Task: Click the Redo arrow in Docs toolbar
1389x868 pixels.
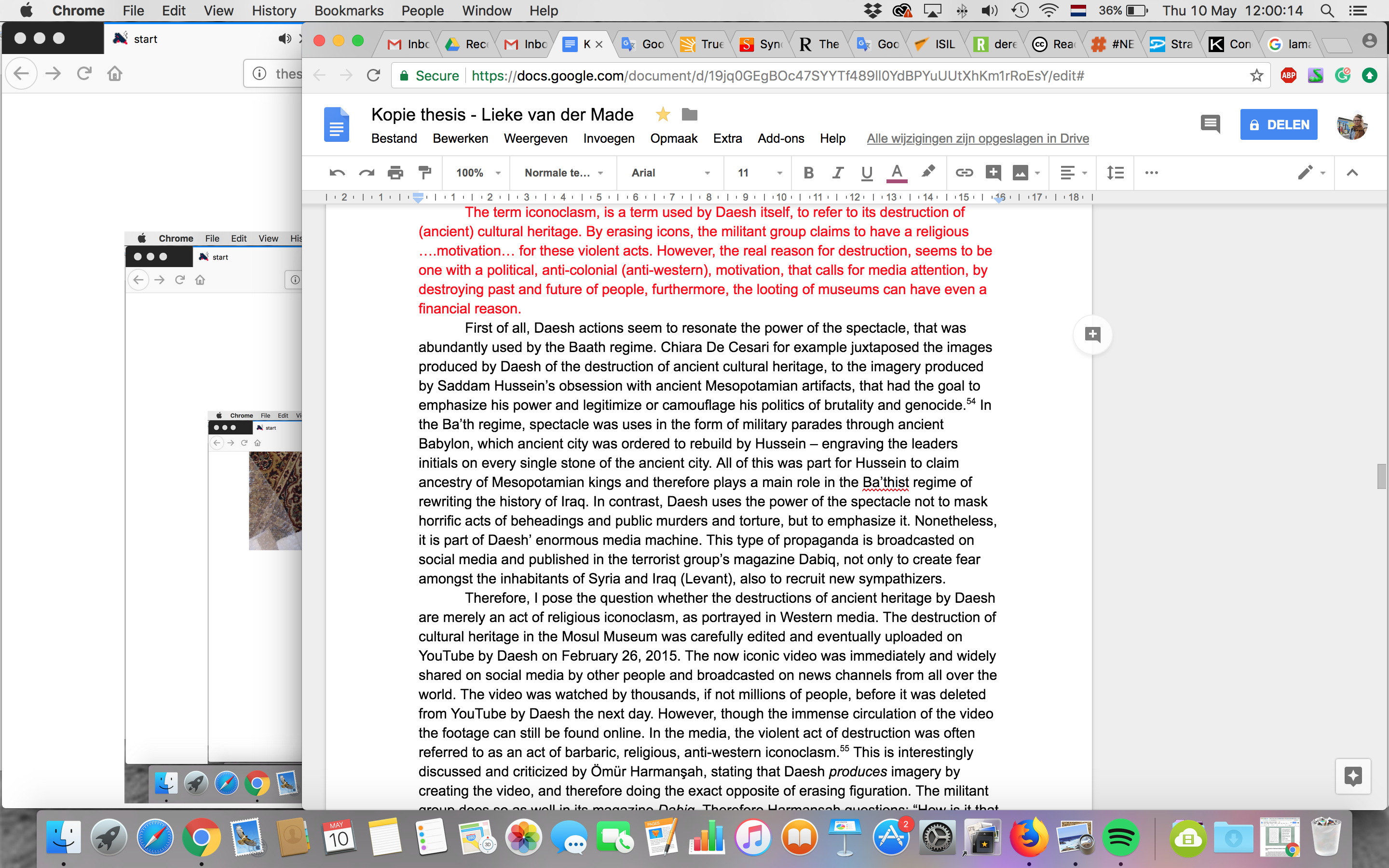Action: click(366, 173)
